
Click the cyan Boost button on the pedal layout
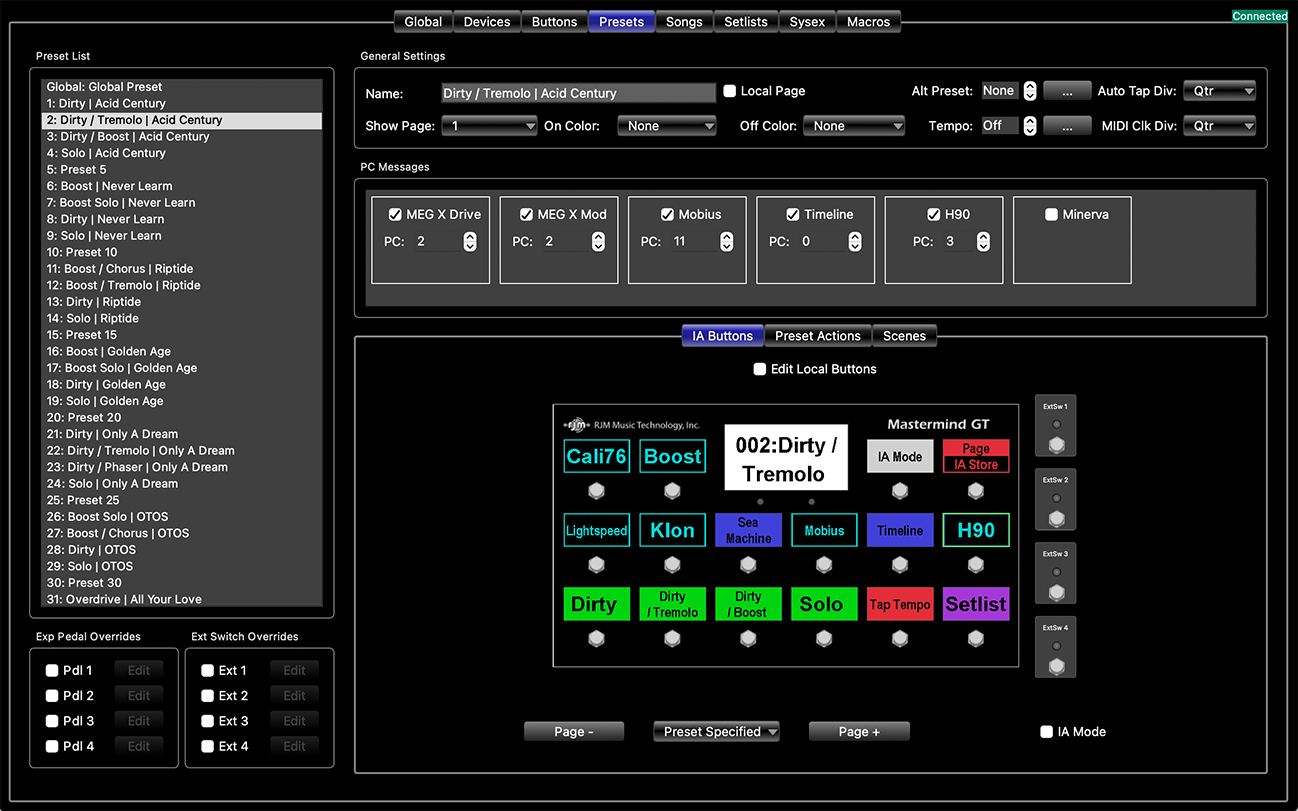(x=672, y=456)
